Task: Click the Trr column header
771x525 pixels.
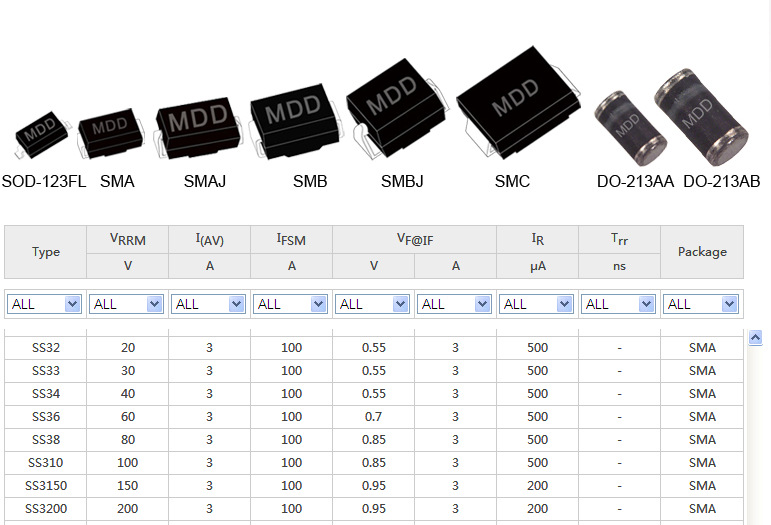Action: (x=620, y=240)
